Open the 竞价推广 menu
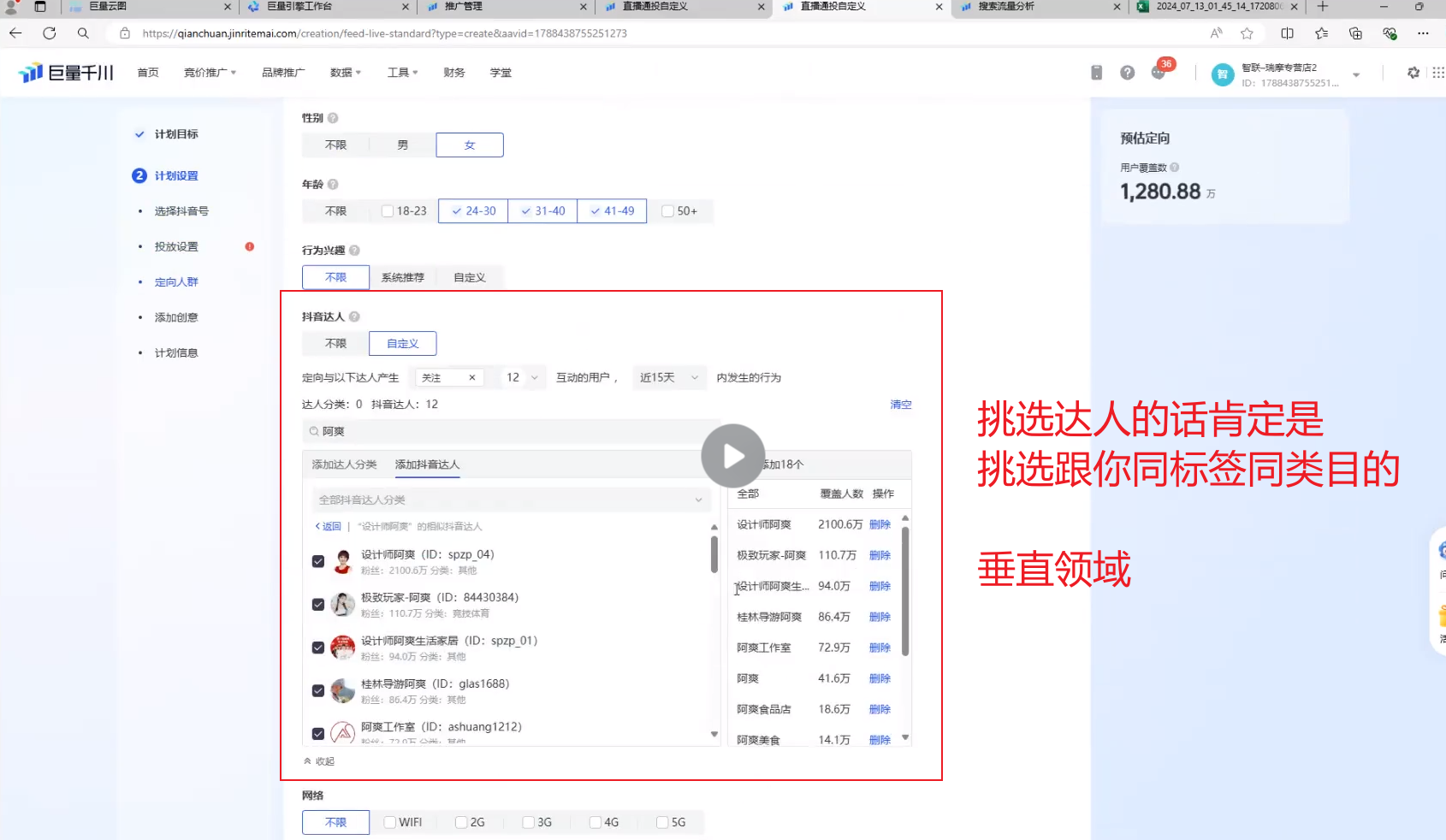1446x840 pixels. (x=210, y=73)
